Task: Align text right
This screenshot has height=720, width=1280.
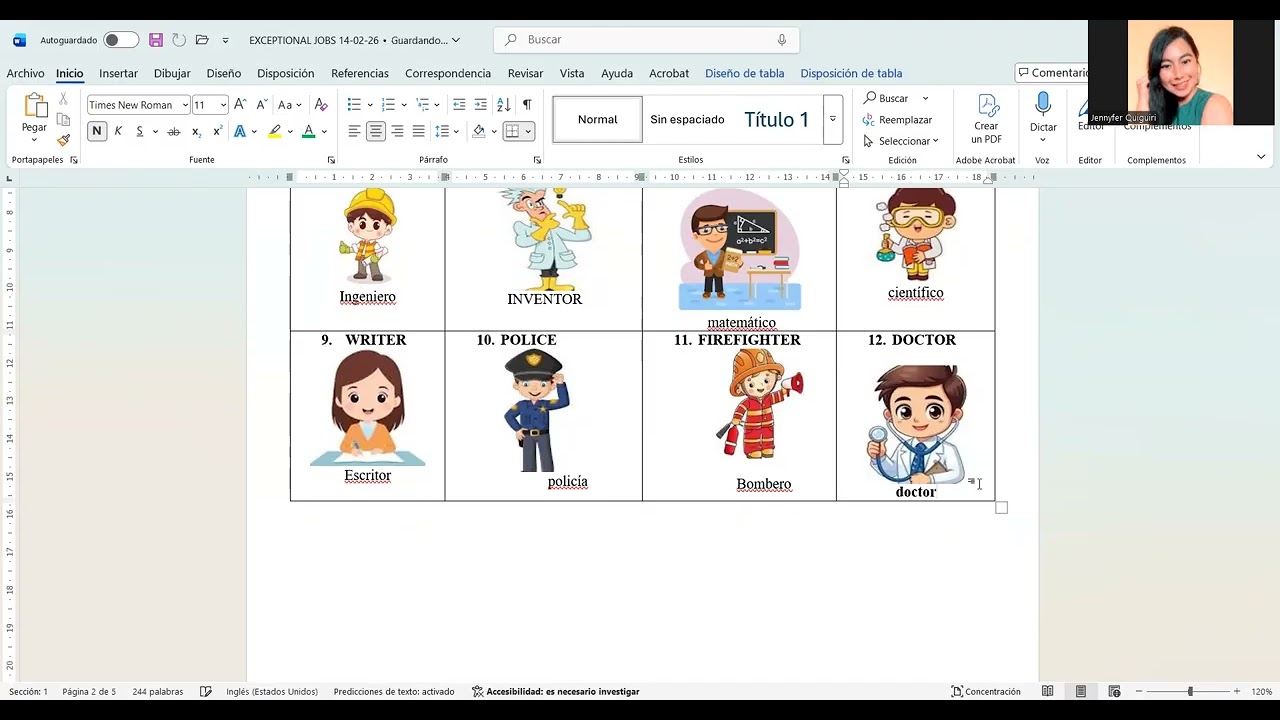Action: click(x=397, y=131)
